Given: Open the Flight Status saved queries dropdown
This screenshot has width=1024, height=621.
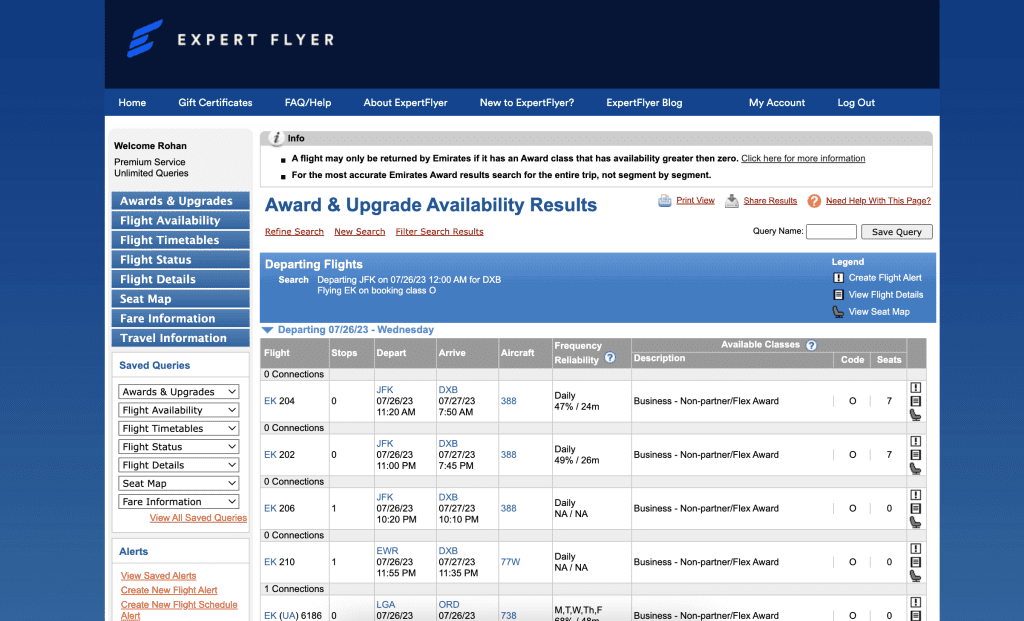Looking at the screenshot, I should tap(178, 446).
